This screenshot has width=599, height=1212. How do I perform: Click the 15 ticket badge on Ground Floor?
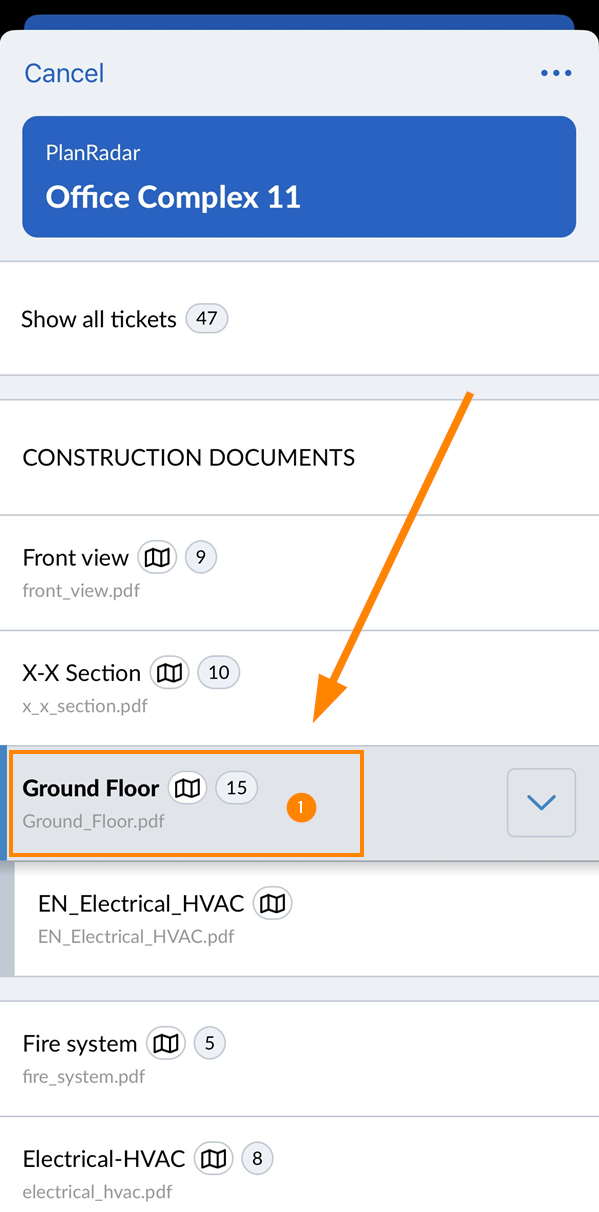pos(236,788)
